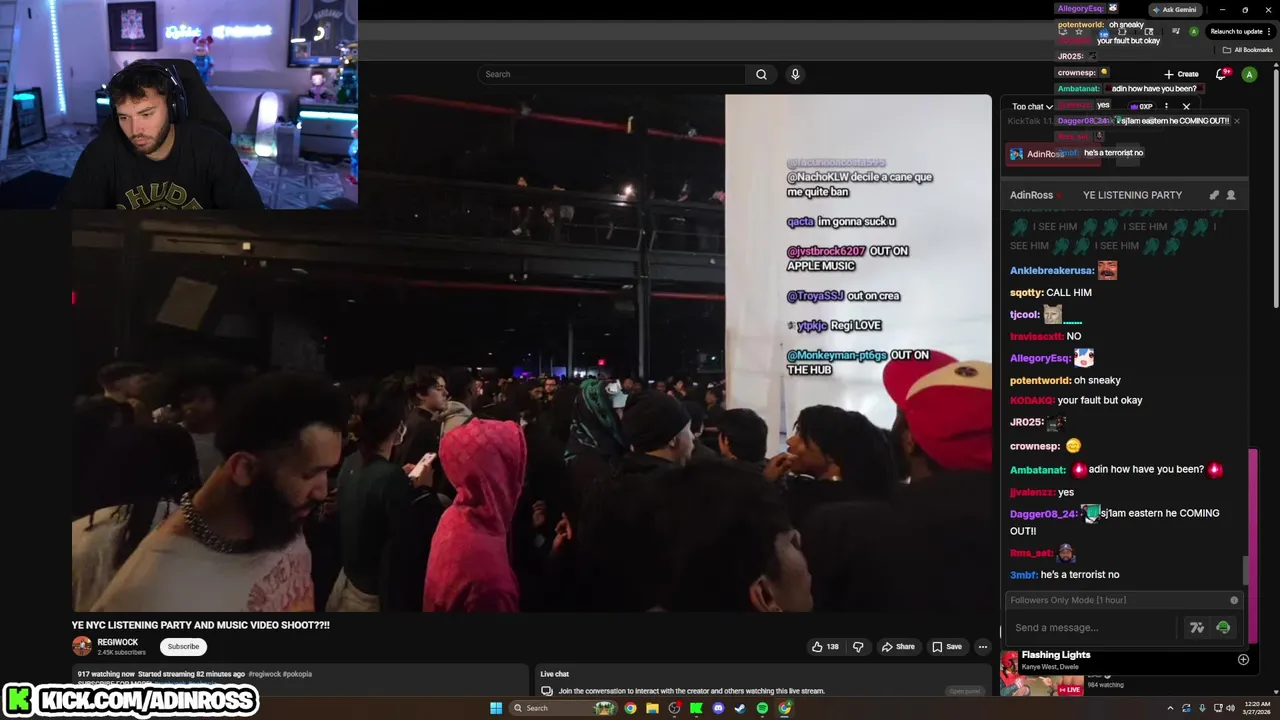Open Steam from the taskbar
The image size is (1280, 720).
740,708
